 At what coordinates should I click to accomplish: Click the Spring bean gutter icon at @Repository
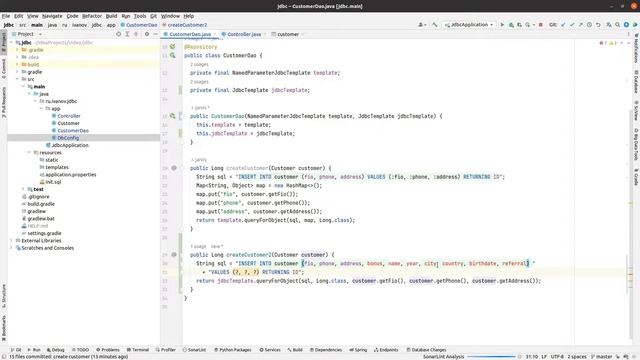(x=173, y=47)
